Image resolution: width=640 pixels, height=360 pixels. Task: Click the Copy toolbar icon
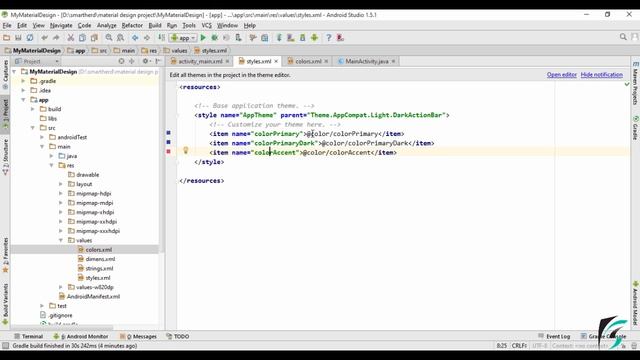(82, 38)
